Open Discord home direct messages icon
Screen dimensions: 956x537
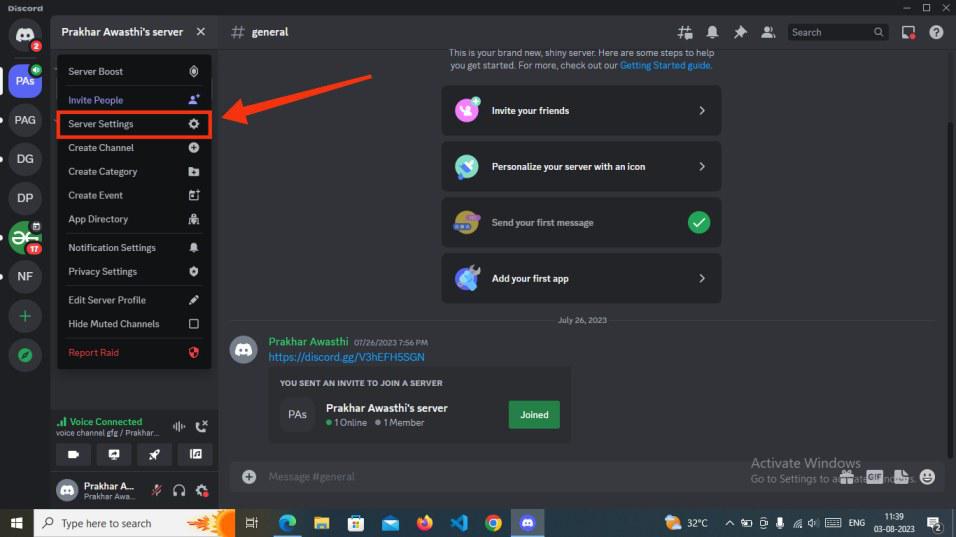click(x=25, y=35)
